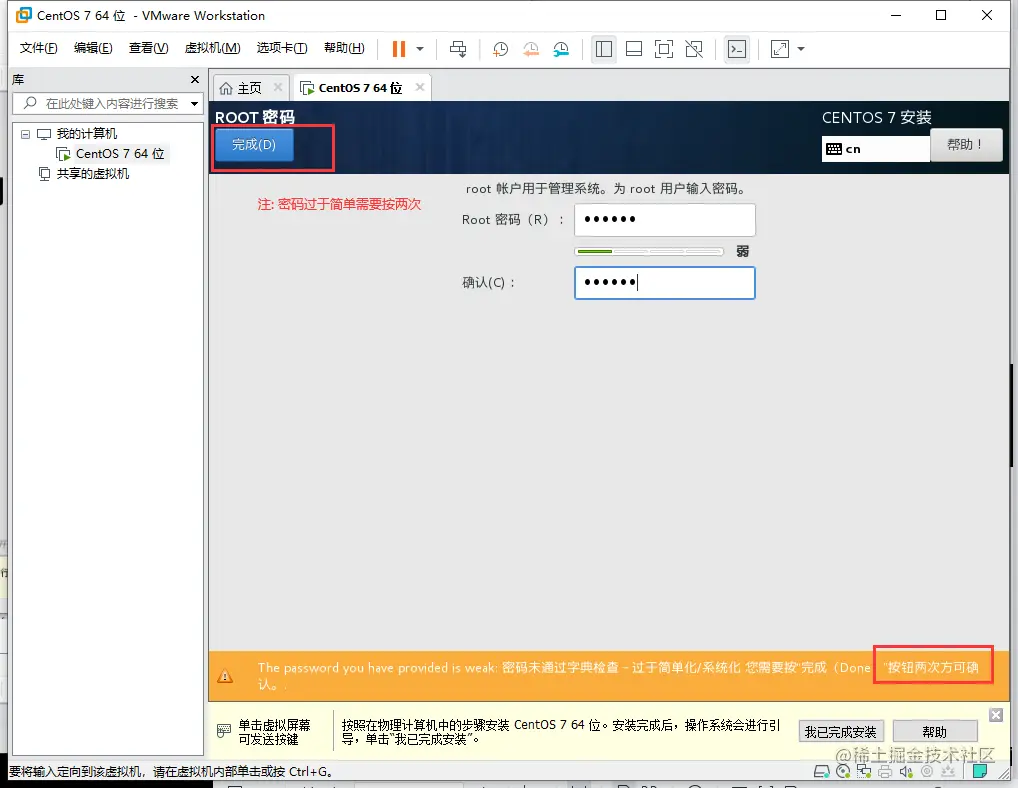Open the 虚拟机(M) menu
1018x788 pixels.
point(212,48)
